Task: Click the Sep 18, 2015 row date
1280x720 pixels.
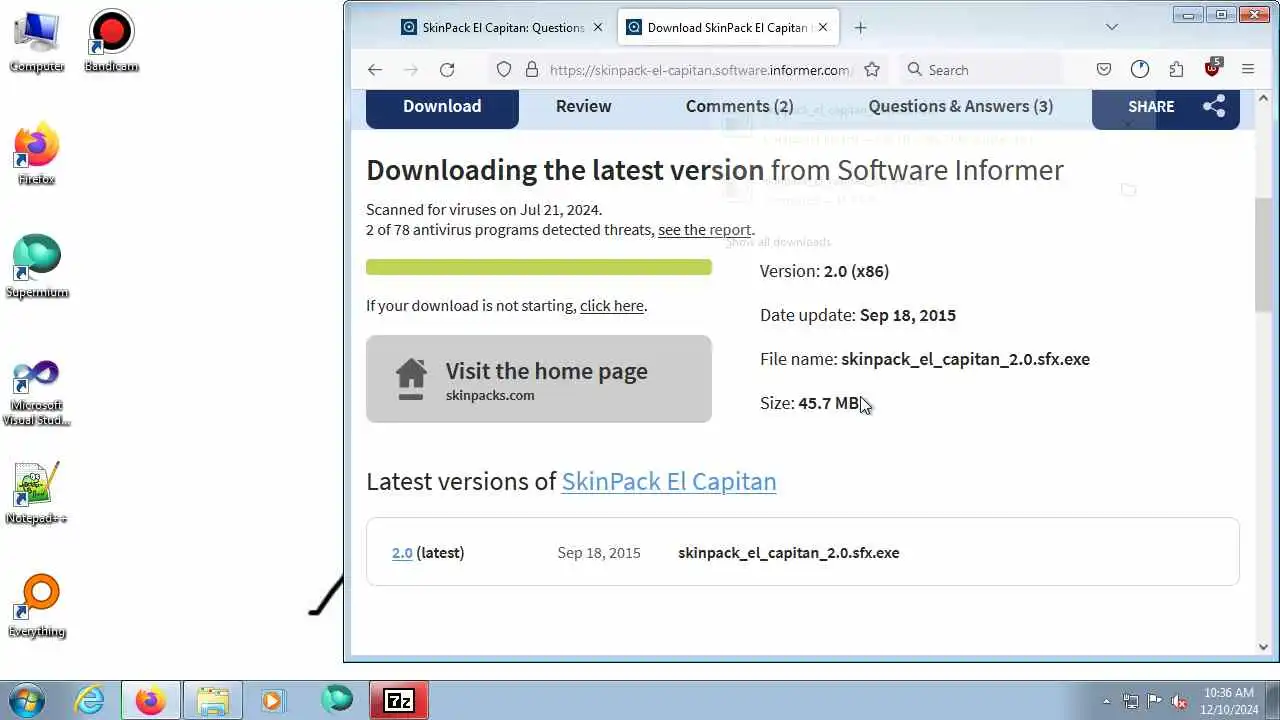Action: coord(599,552)
